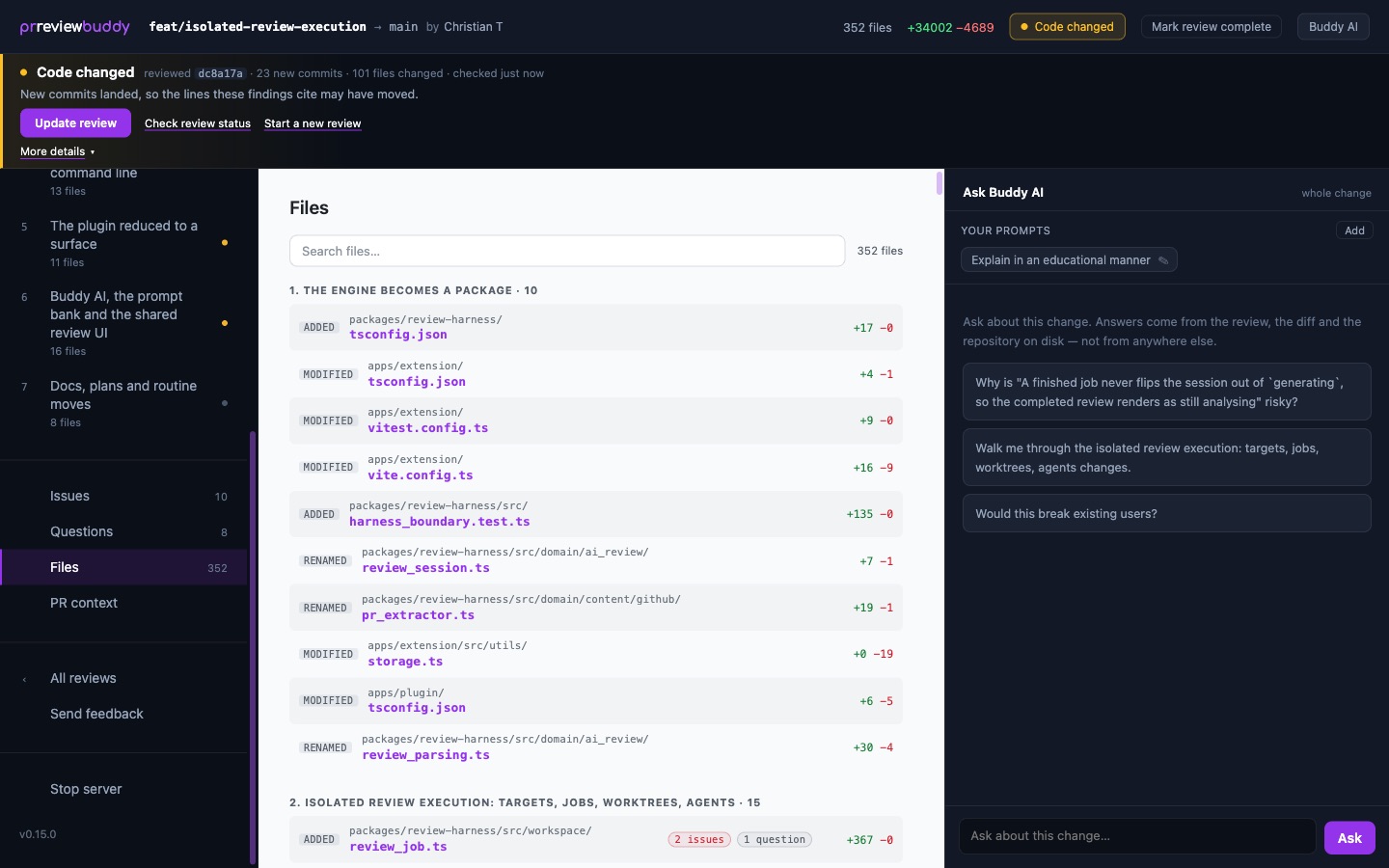Open chapter 7 Docs, plans and routine moves

123,403
